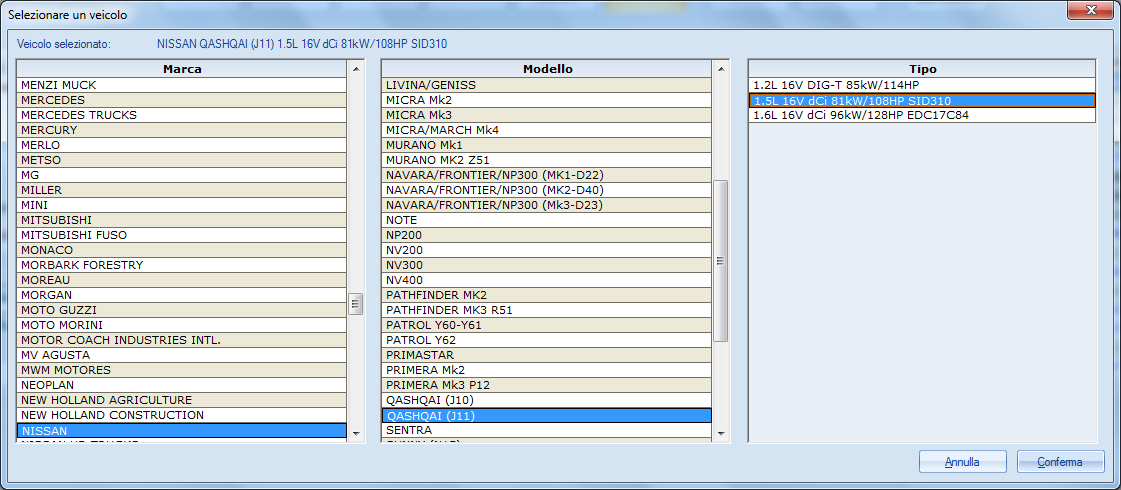Select MITSUBISHI FUSO brand

(x=182, y=235)
